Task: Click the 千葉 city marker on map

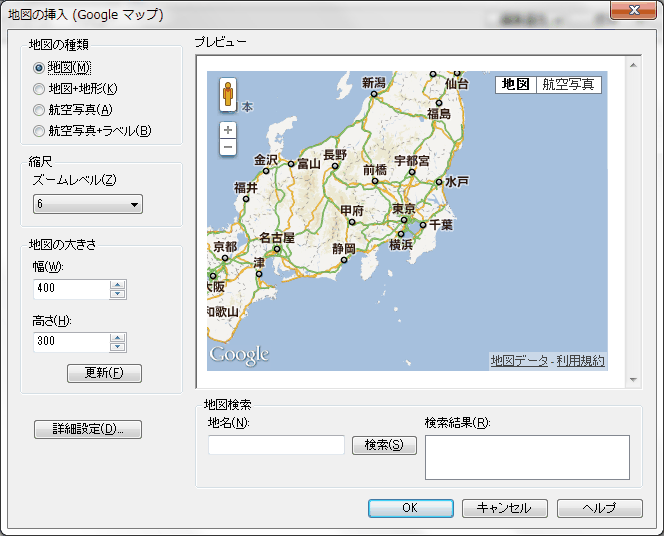Action: click(x=423, y=225)
